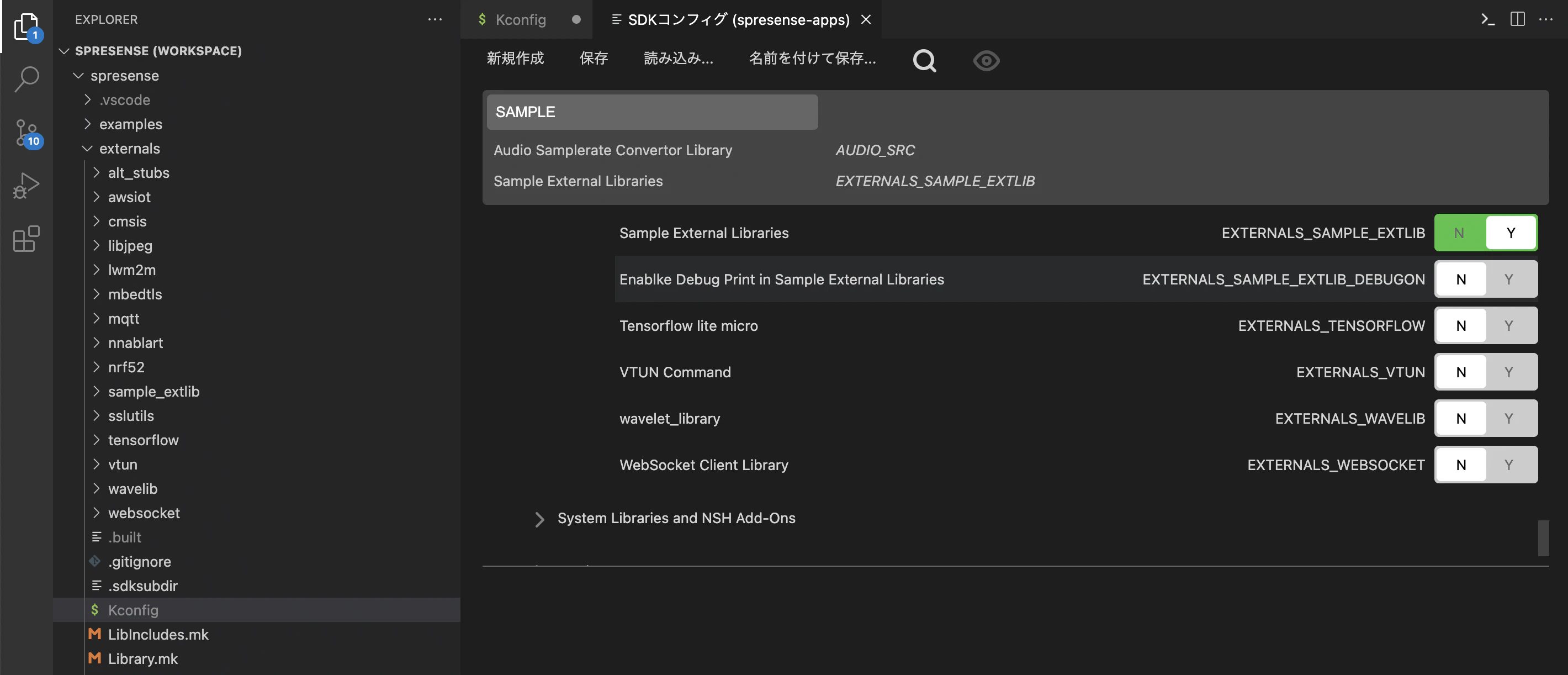Open the Run and Debug view

tap(26, 186)
